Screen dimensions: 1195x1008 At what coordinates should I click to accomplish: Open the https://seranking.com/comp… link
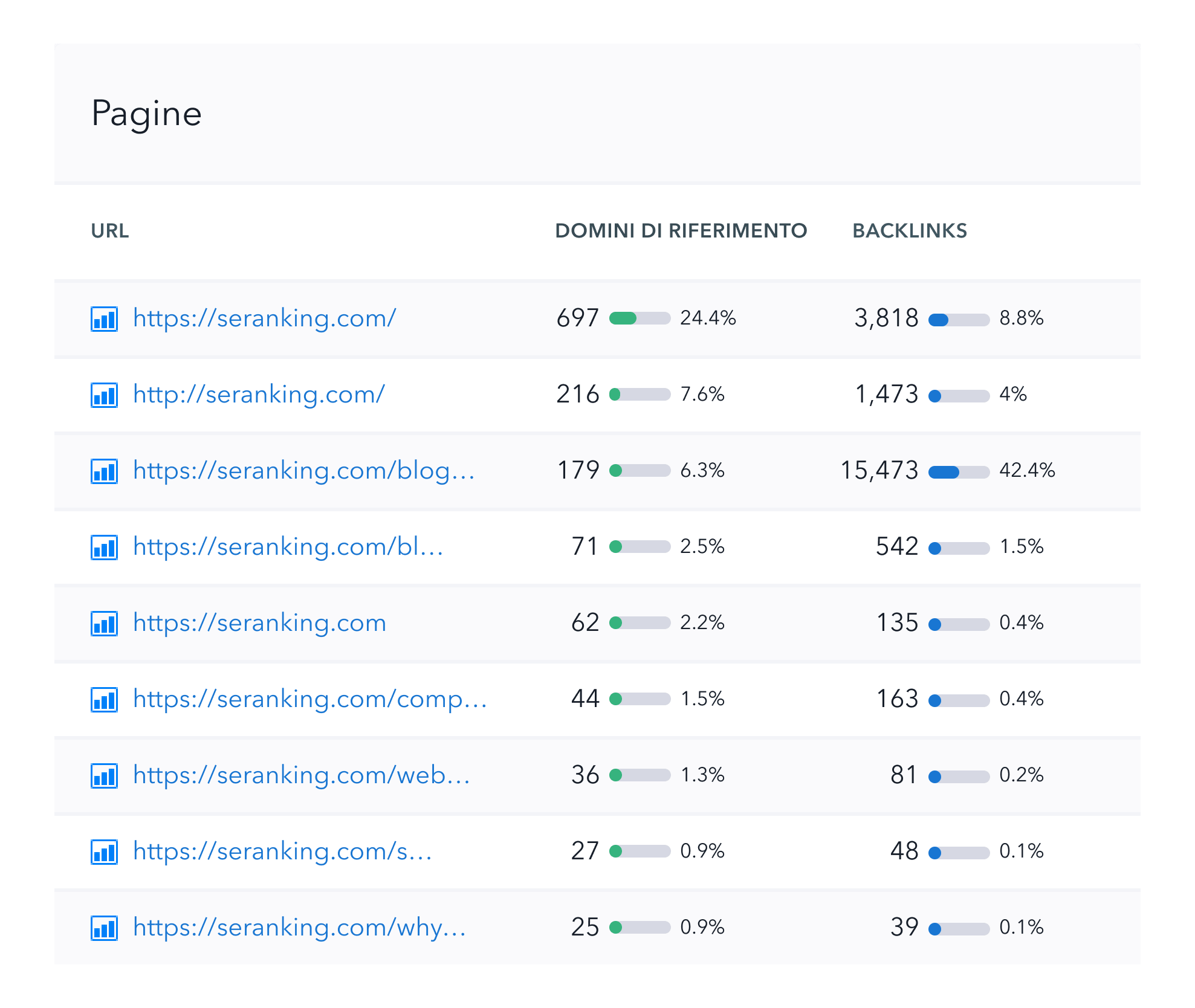[x=310, y=699]
